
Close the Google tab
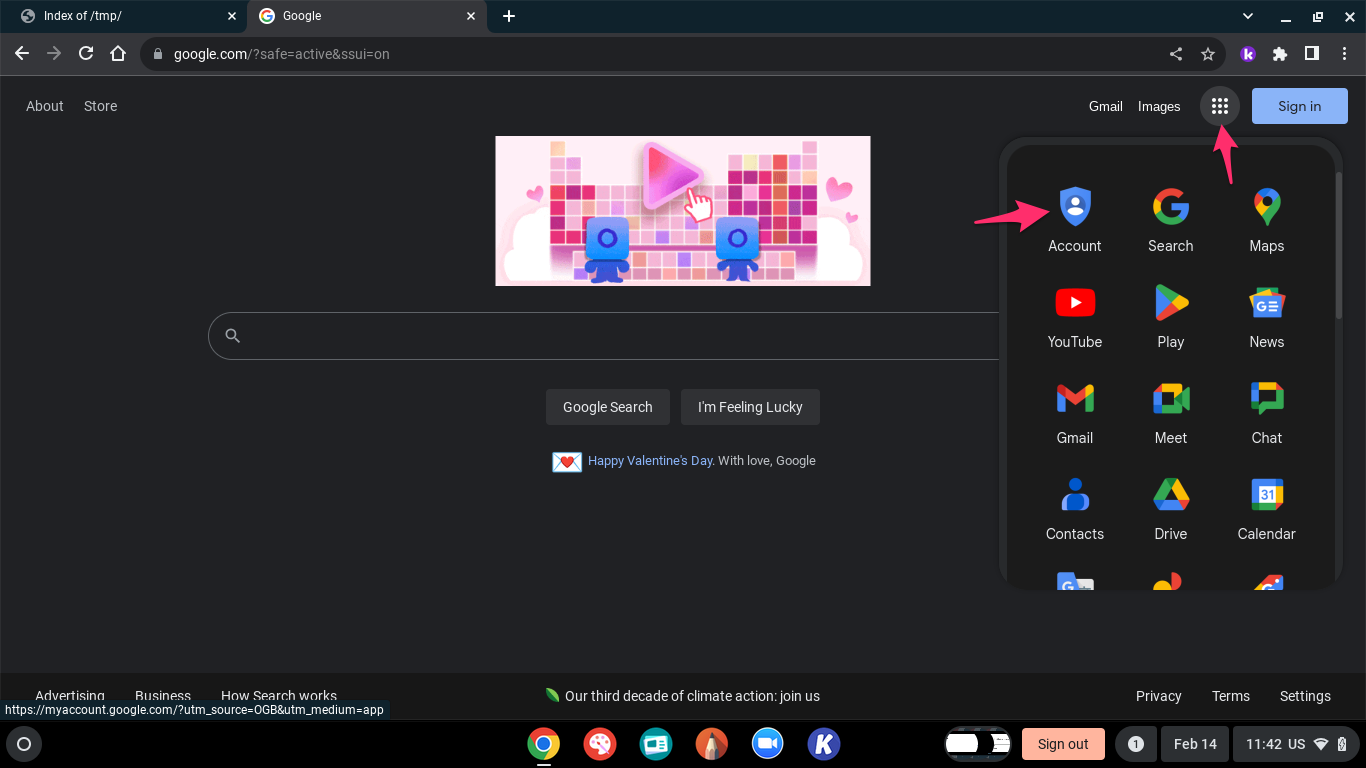coord(471,16)
